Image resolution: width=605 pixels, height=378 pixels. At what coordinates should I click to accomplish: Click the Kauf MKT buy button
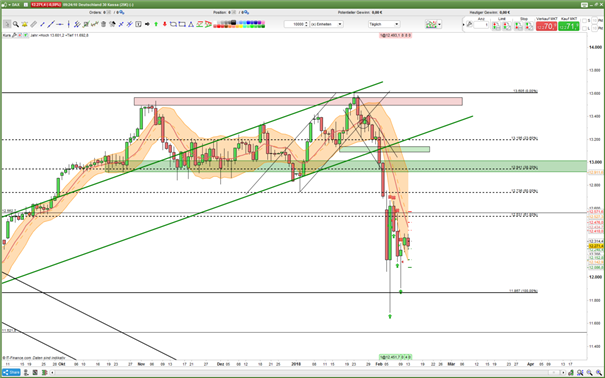(569, 26)
